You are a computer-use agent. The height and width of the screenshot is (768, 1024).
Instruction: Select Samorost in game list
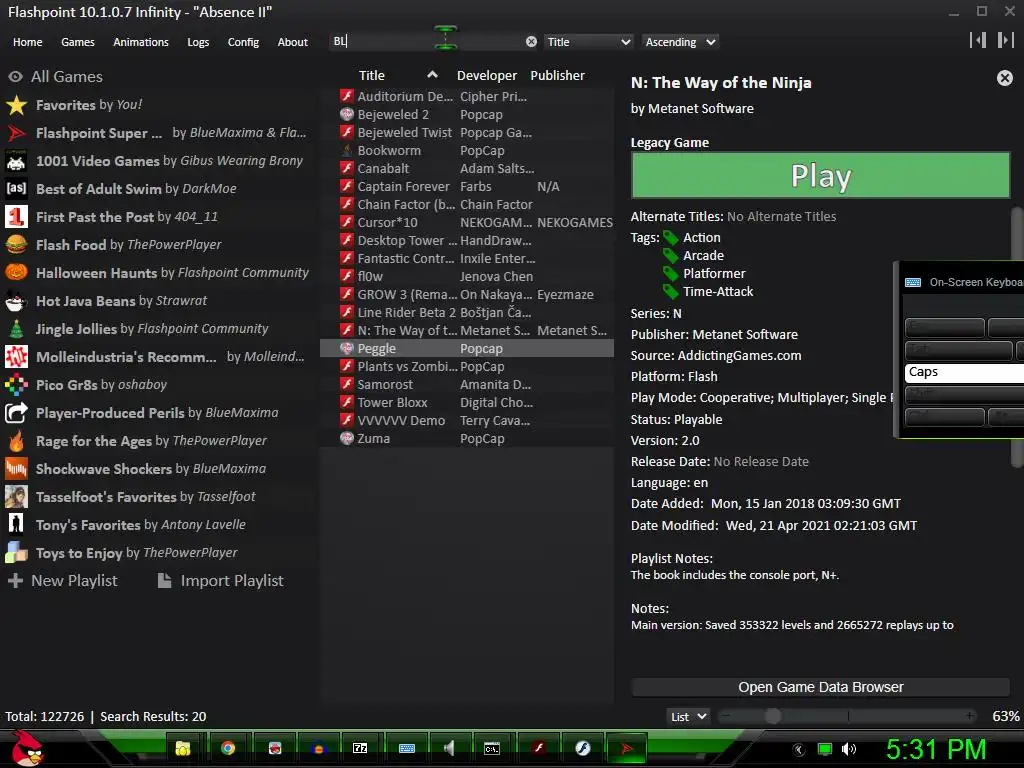coord(467,384)
